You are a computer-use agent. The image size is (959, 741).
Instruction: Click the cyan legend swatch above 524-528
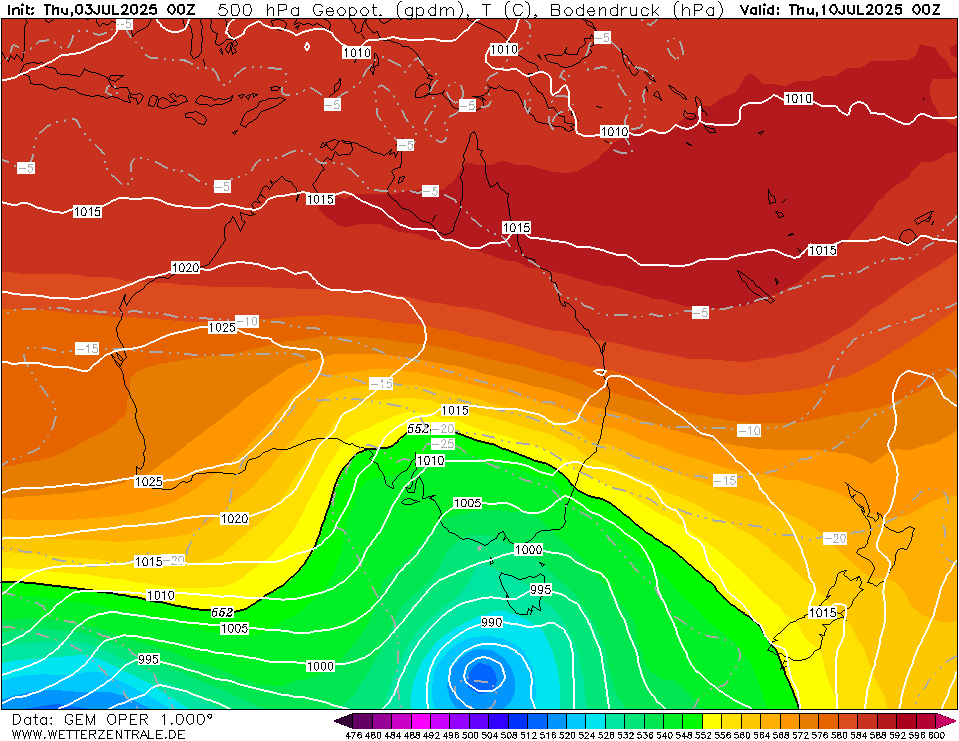(x=595, y=720)
